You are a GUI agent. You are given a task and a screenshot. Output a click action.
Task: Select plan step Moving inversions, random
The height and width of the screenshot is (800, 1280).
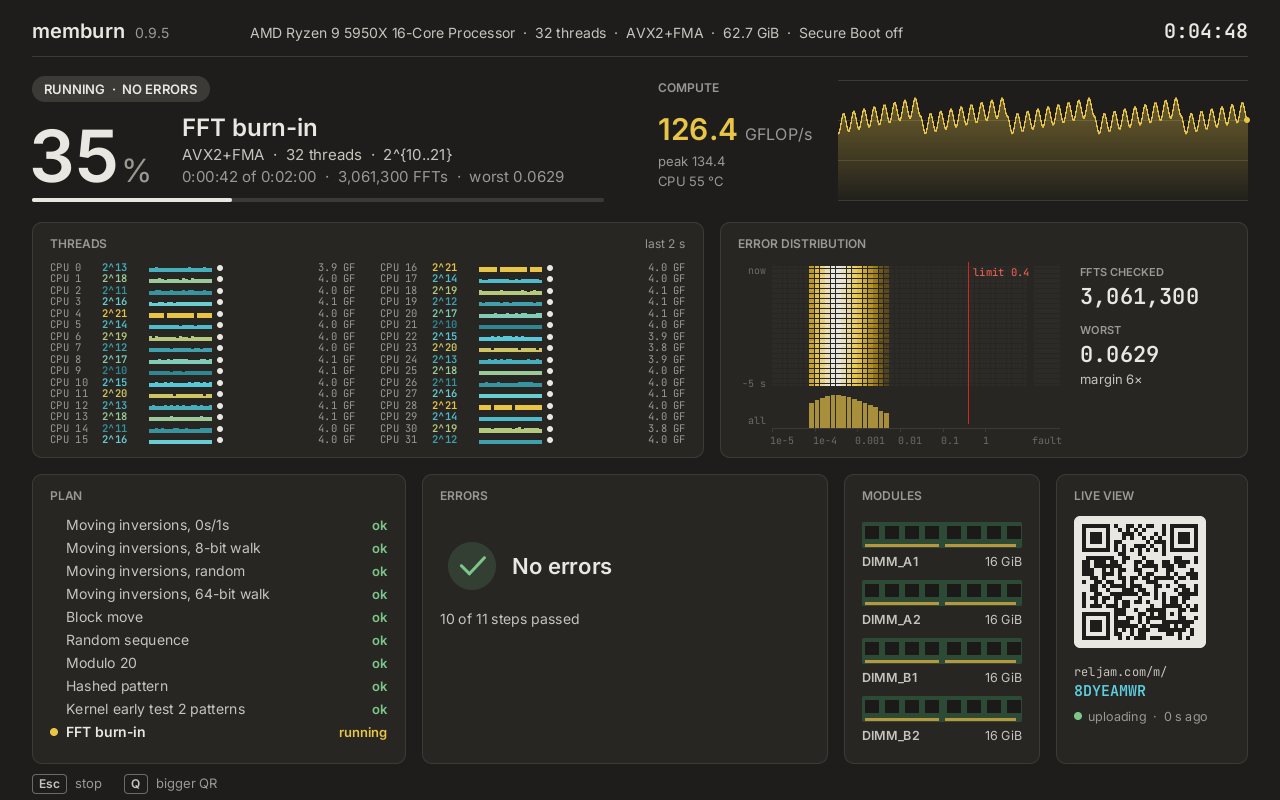click(x=219, y=571)
